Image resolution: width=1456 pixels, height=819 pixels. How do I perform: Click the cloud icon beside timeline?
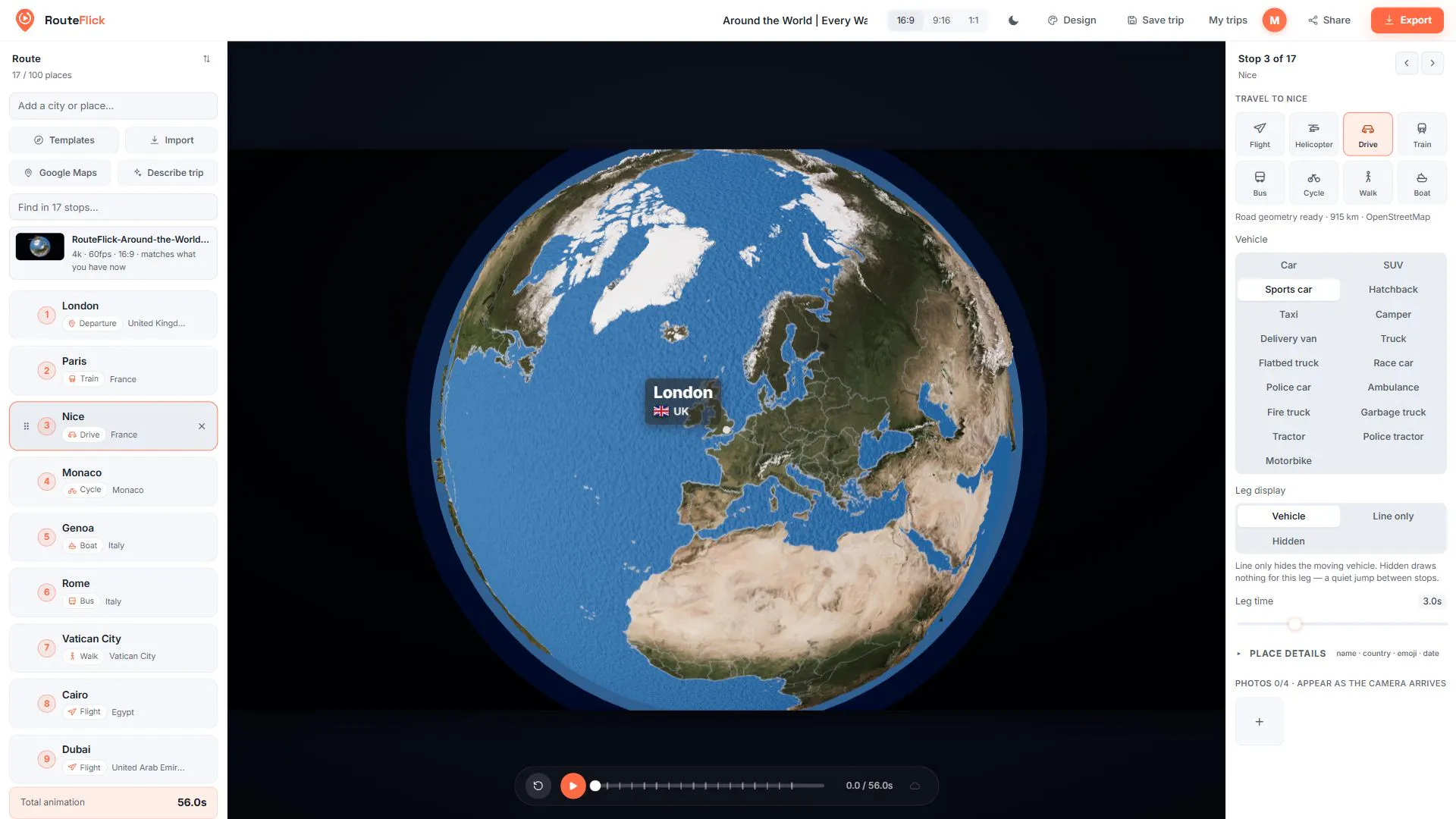[x=915, y=786]
